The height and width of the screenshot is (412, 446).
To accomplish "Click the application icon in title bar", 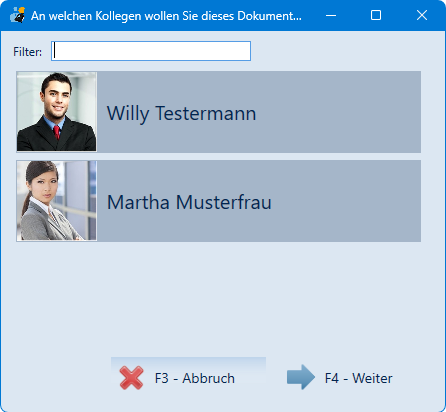I will (17, 15).
